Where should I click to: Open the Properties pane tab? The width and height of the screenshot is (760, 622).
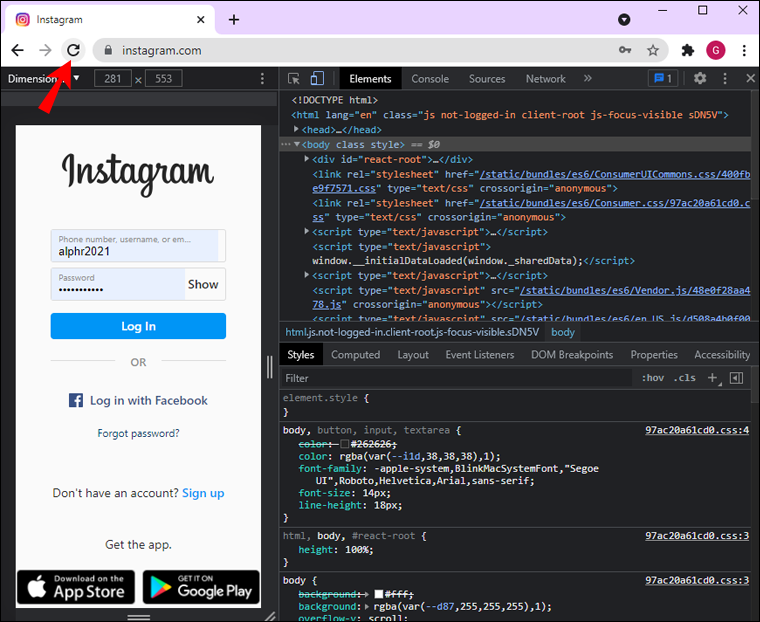654,355
